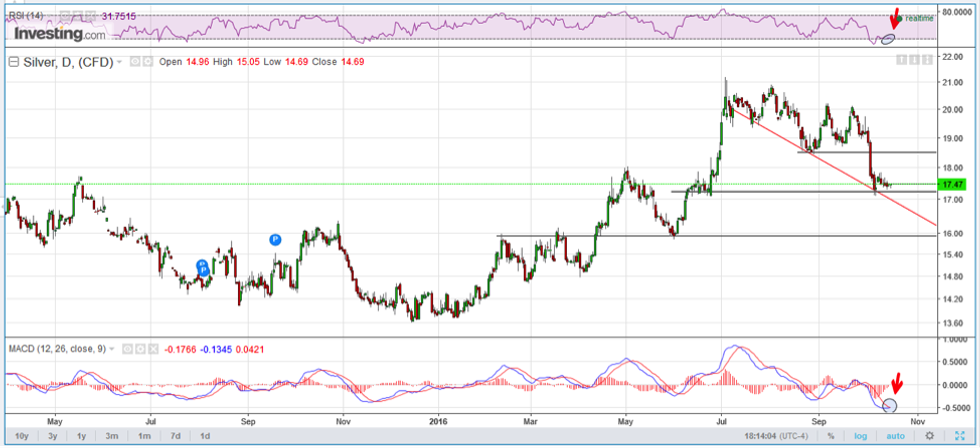The width and height of the screenshot is (980, 448).
Task: Open chart settings gear icon
Action: tap(929, 436)
